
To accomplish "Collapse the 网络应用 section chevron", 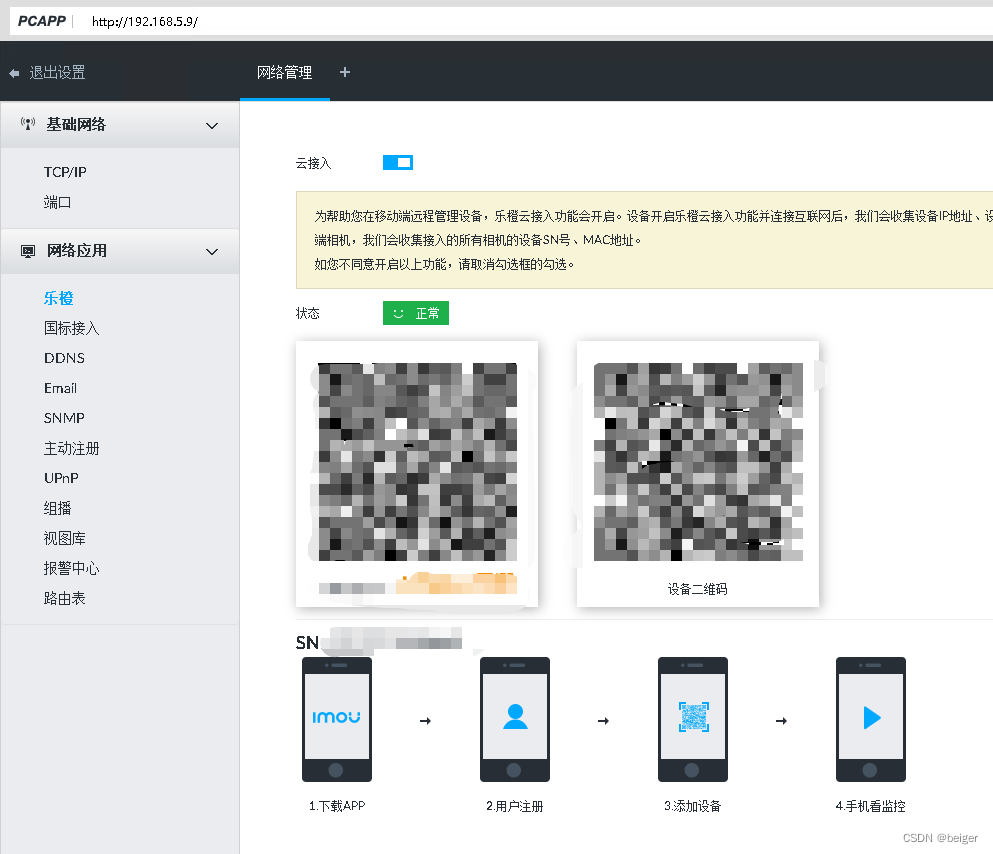I will (x=212, y=251).
